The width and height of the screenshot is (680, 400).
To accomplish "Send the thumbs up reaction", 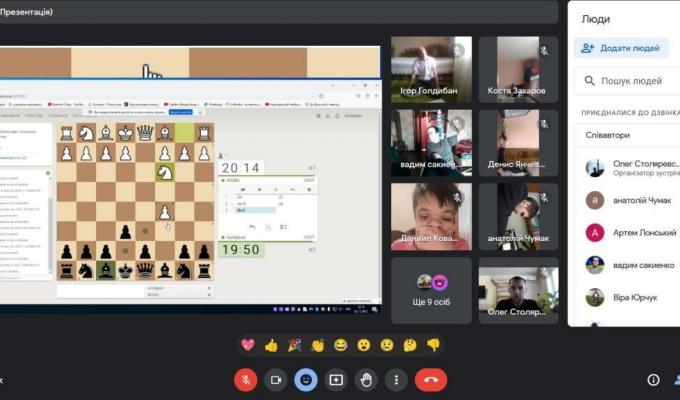I will click(x=271, y=345).
